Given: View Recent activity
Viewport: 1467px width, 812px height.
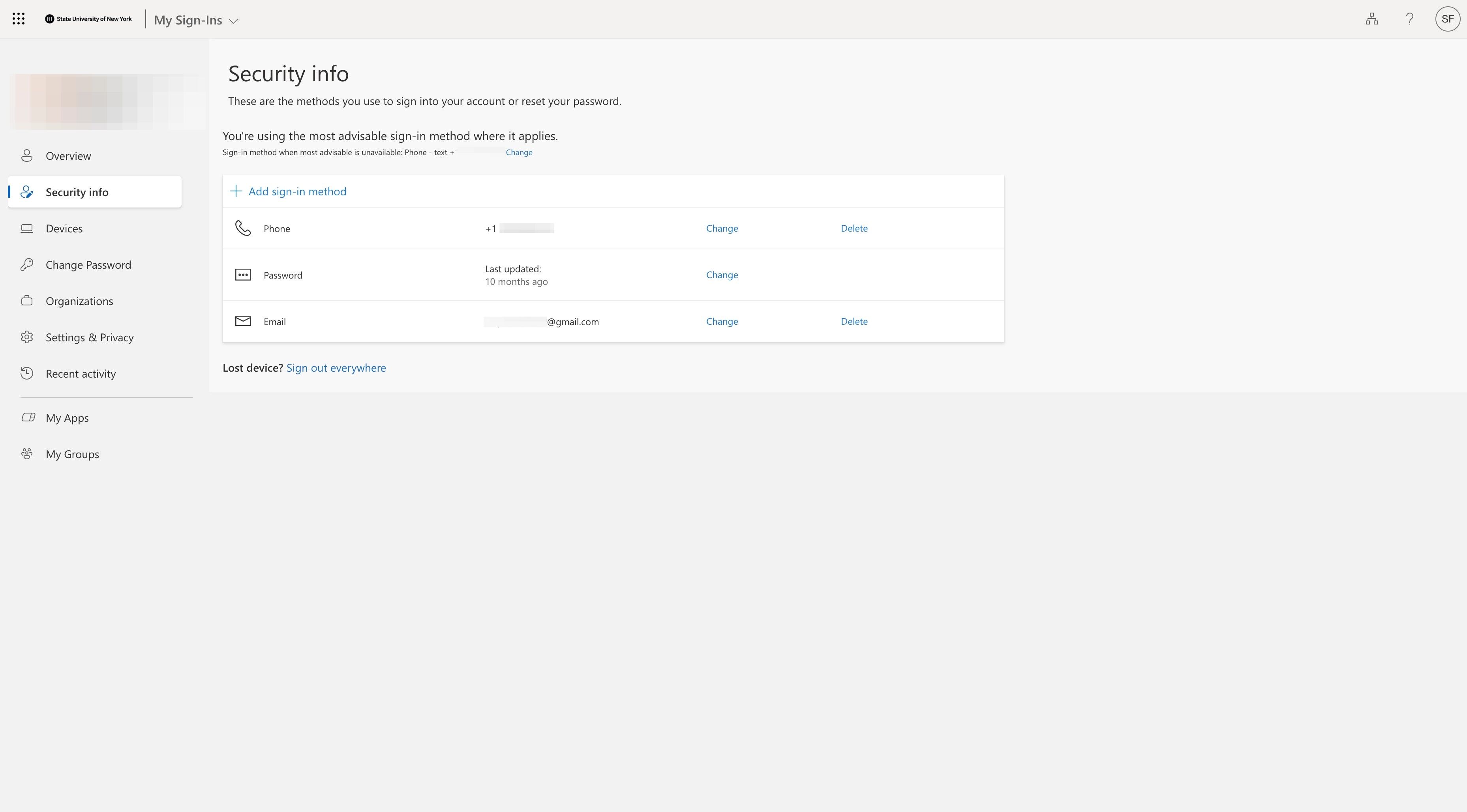Looking at the screenshot, I should [81, 374].
